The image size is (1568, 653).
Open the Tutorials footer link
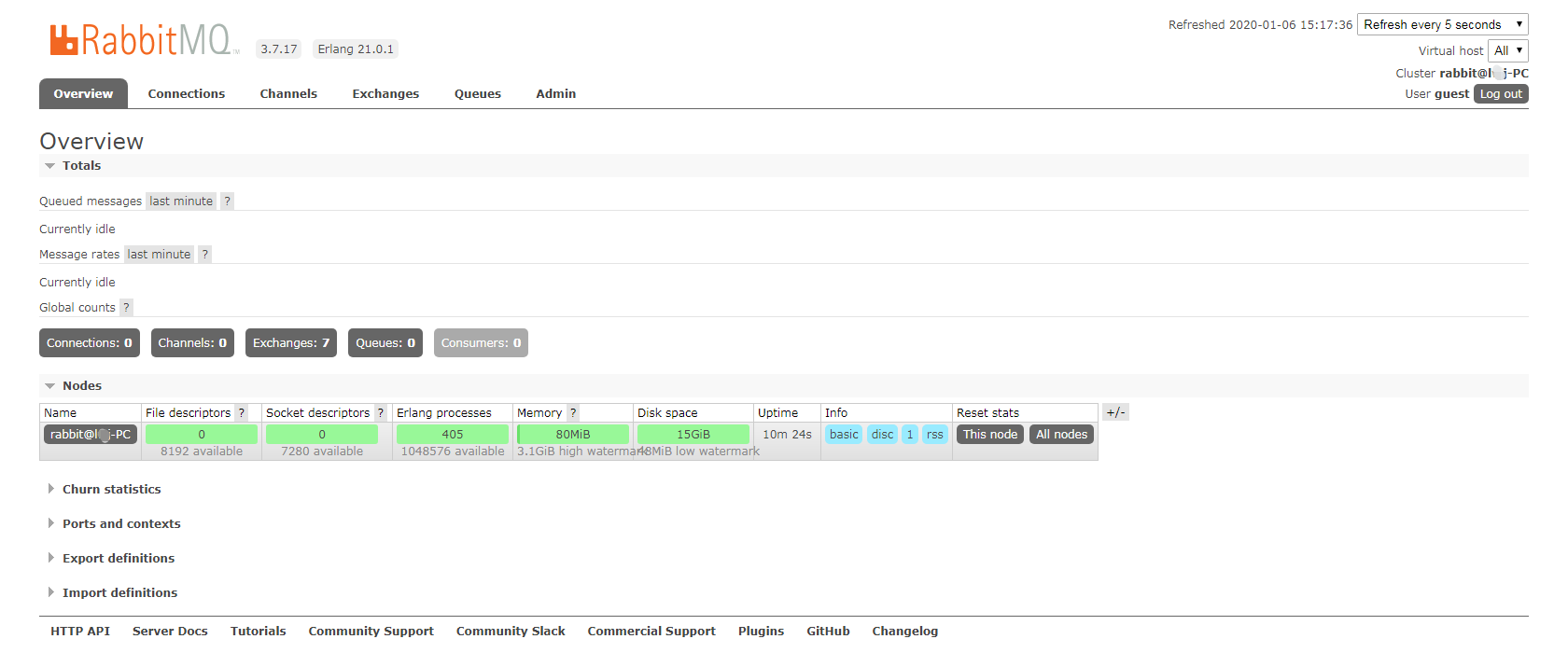259,631
